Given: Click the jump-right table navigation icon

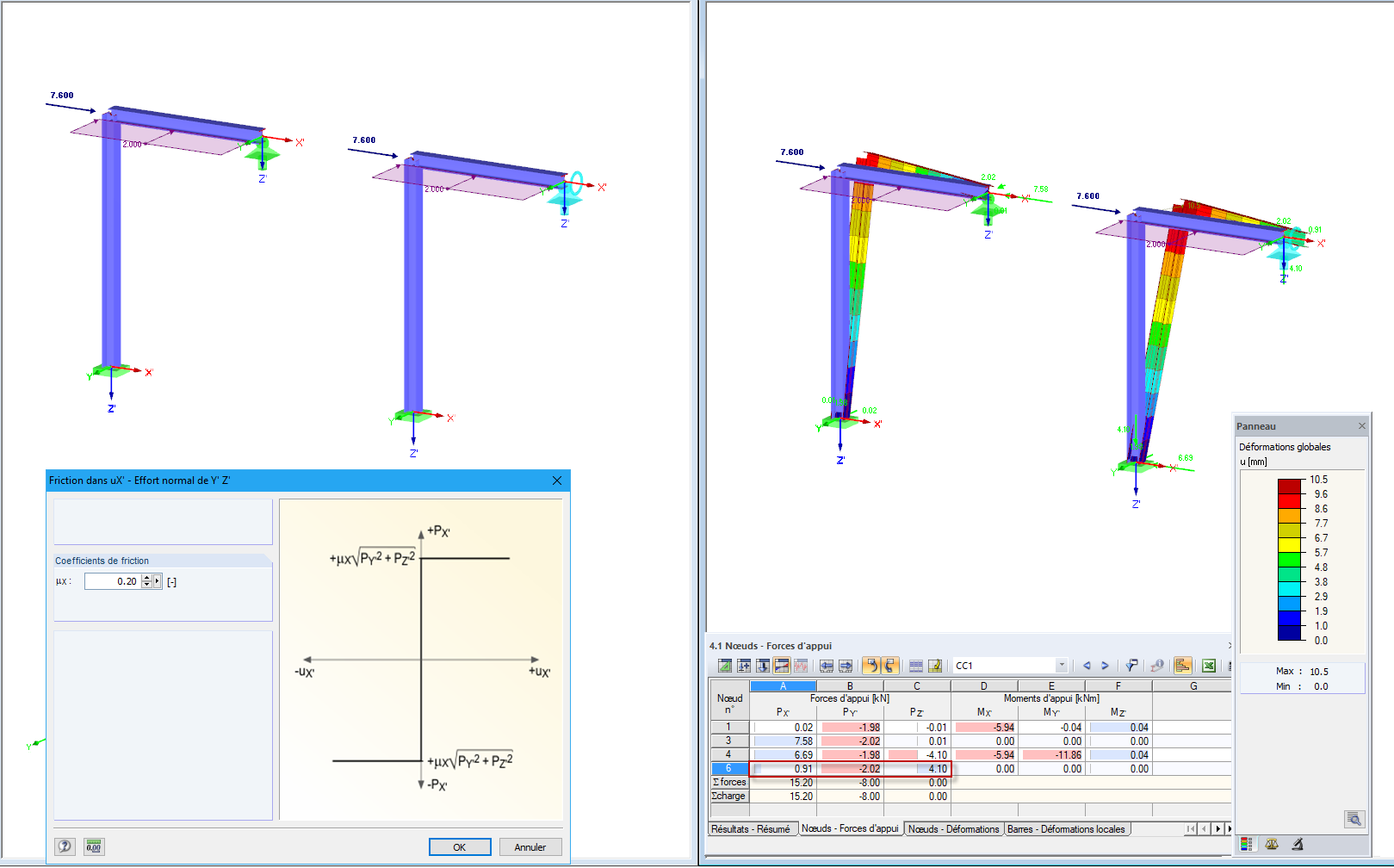Looking at the screenshot, I should pos(846,666).
